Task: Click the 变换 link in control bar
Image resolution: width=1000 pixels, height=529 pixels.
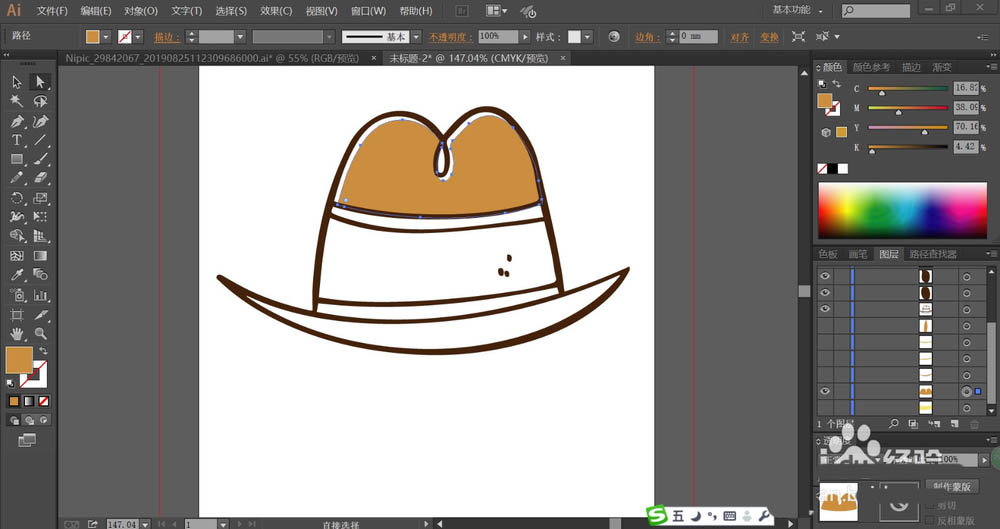Action: [x=768, y=37]
